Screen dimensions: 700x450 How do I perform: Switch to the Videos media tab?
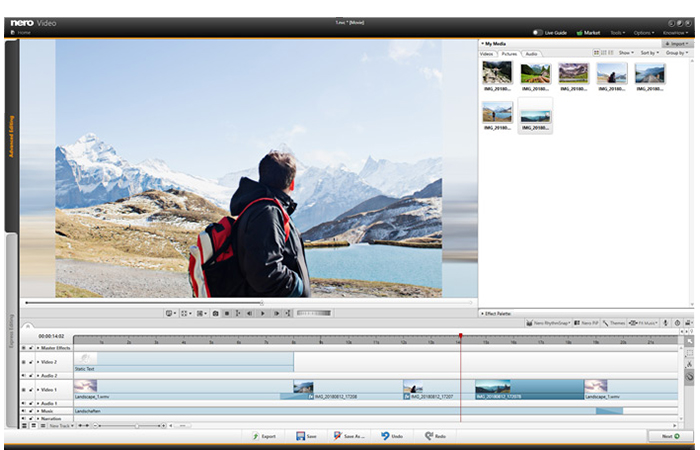coord(486,53)
